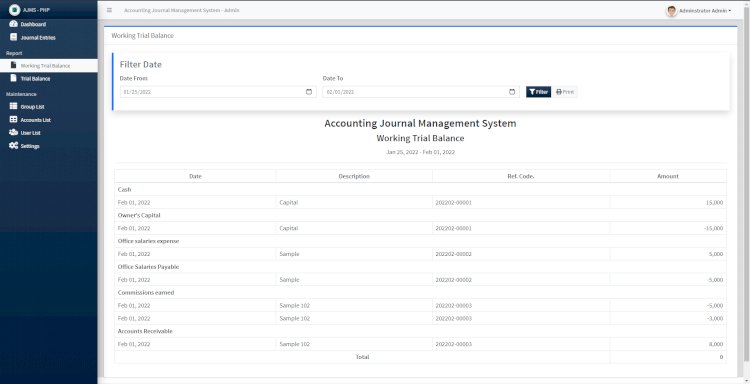The image size is (750, 384).
Task: Click the Group List table icon
Action: click(x=13, y=106)
